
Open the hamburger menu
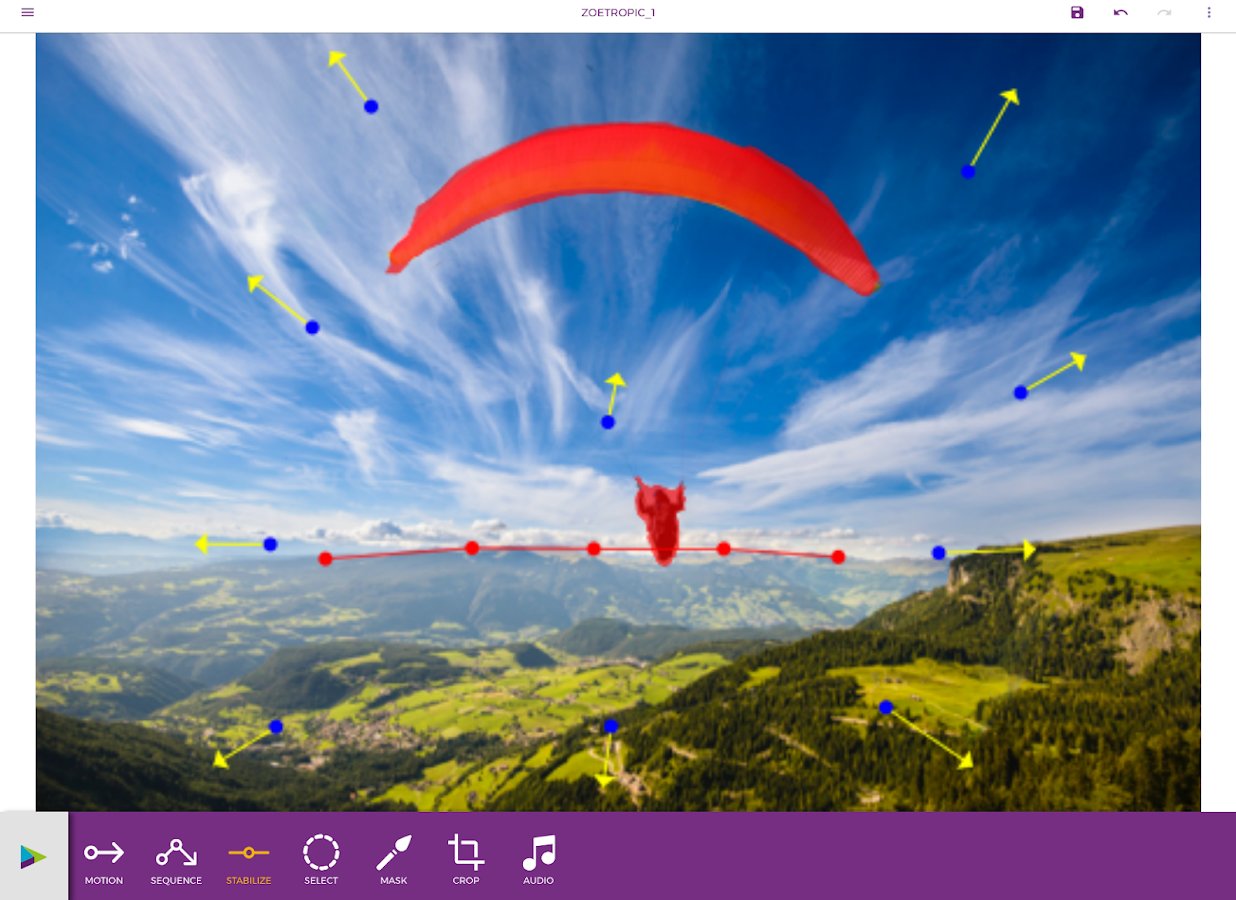click(27, 12)
